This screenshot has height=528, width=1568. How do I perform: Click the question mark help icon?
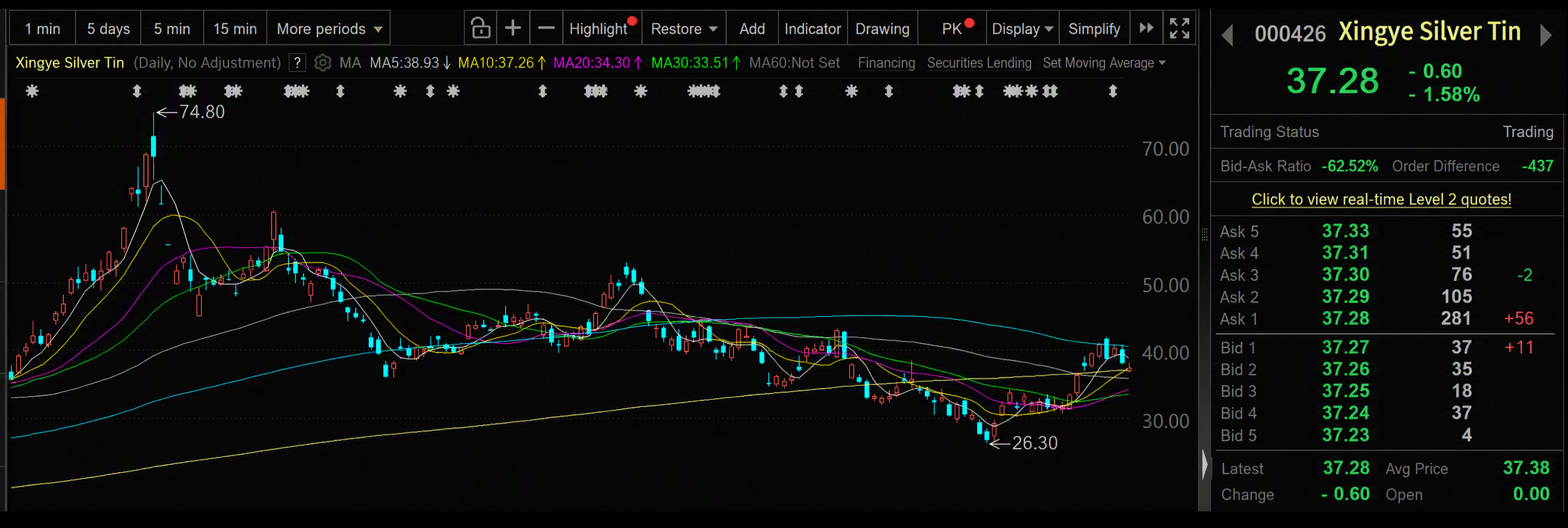point(297,63)
